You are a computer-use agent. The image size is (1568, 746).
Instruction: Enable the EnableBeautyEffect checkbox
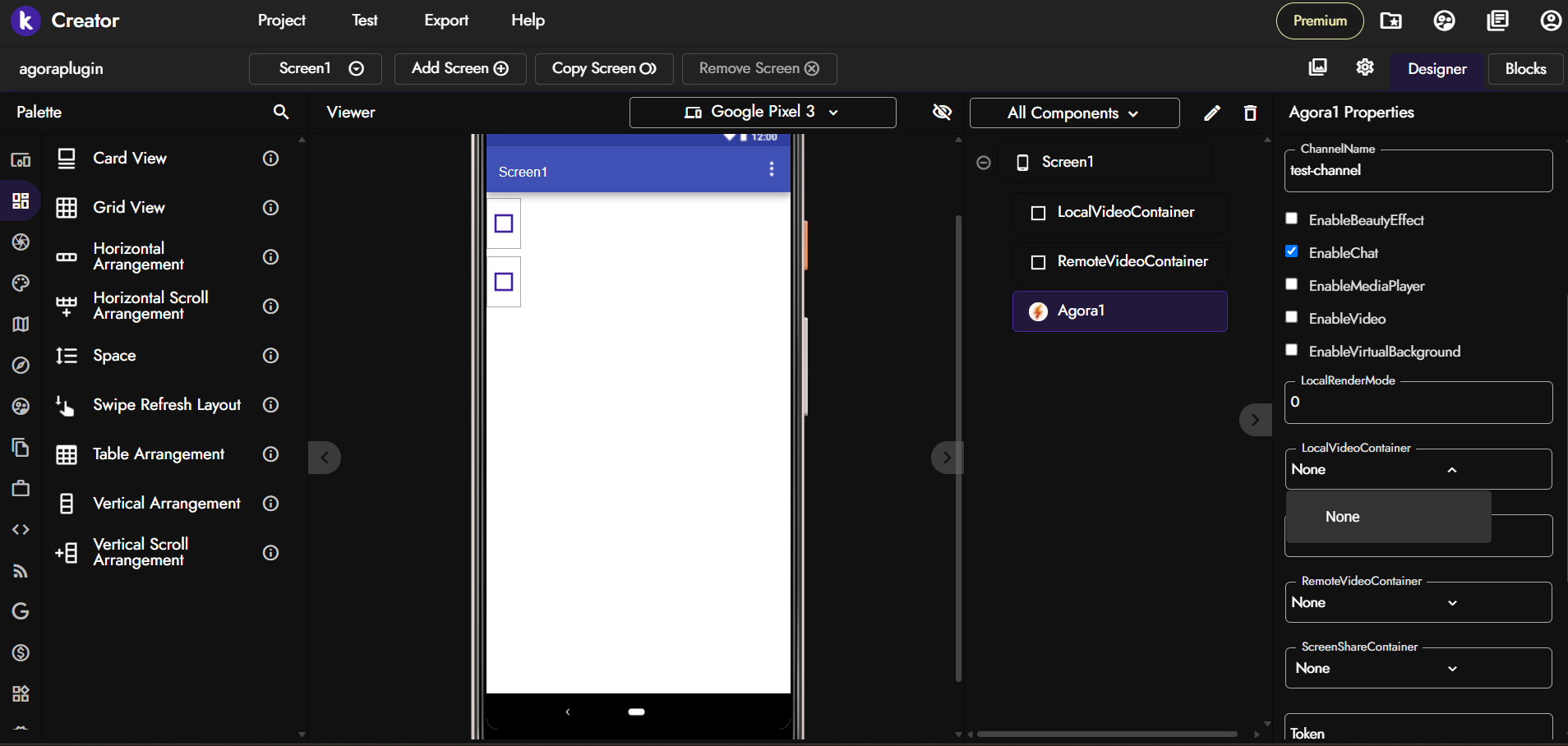[1292, 219]
